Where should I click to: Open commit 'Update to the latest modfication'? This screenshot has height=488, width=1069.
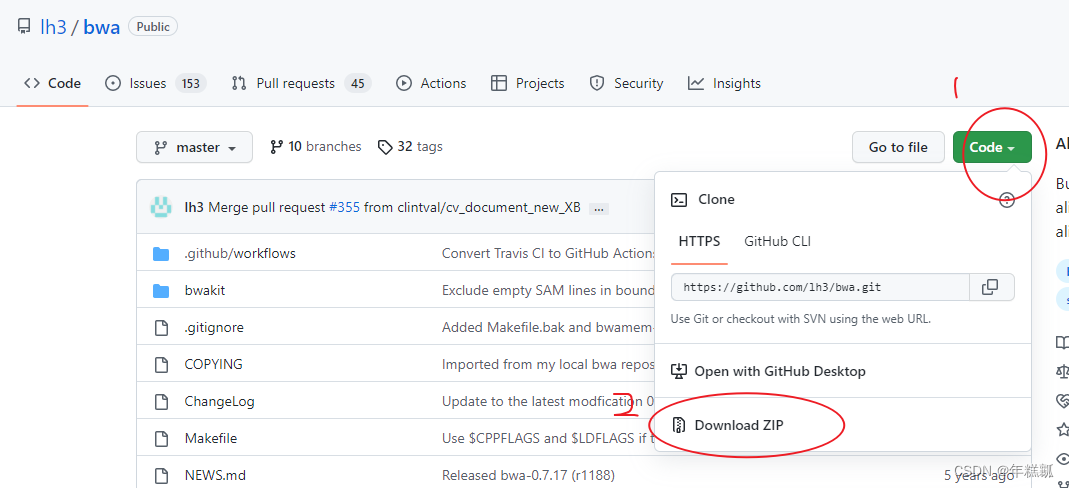(548, 401)
